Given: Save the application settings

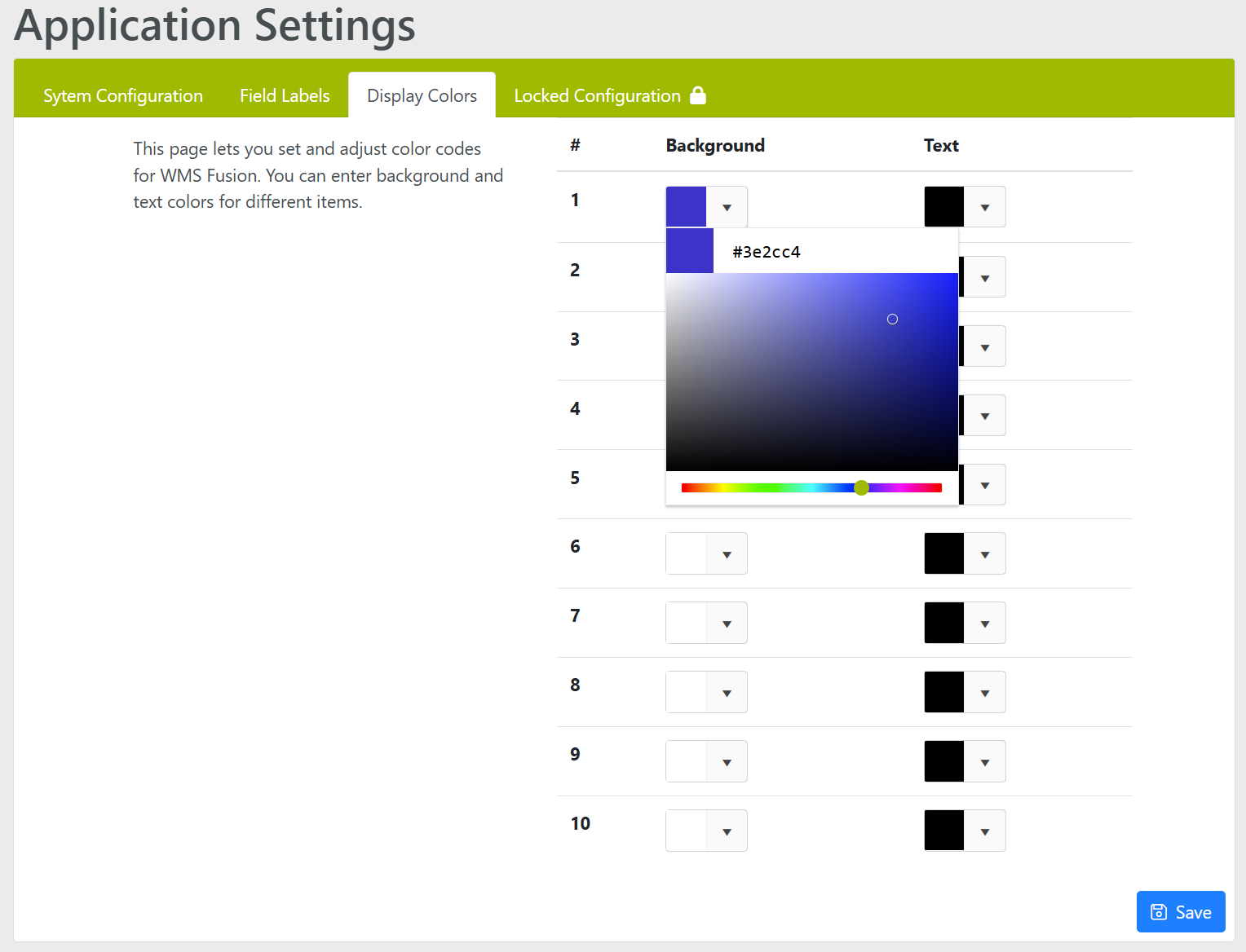Looking at the screenshot, I should [1181, 912].
